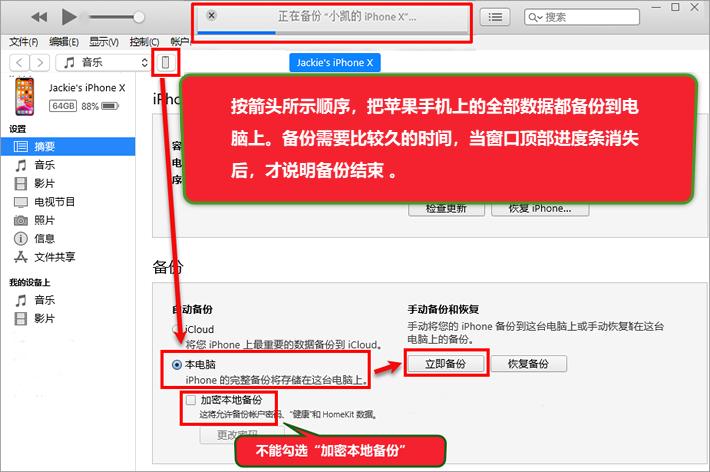
Task: Select 信息 (Info) in the sidebar
Action: 45,238
